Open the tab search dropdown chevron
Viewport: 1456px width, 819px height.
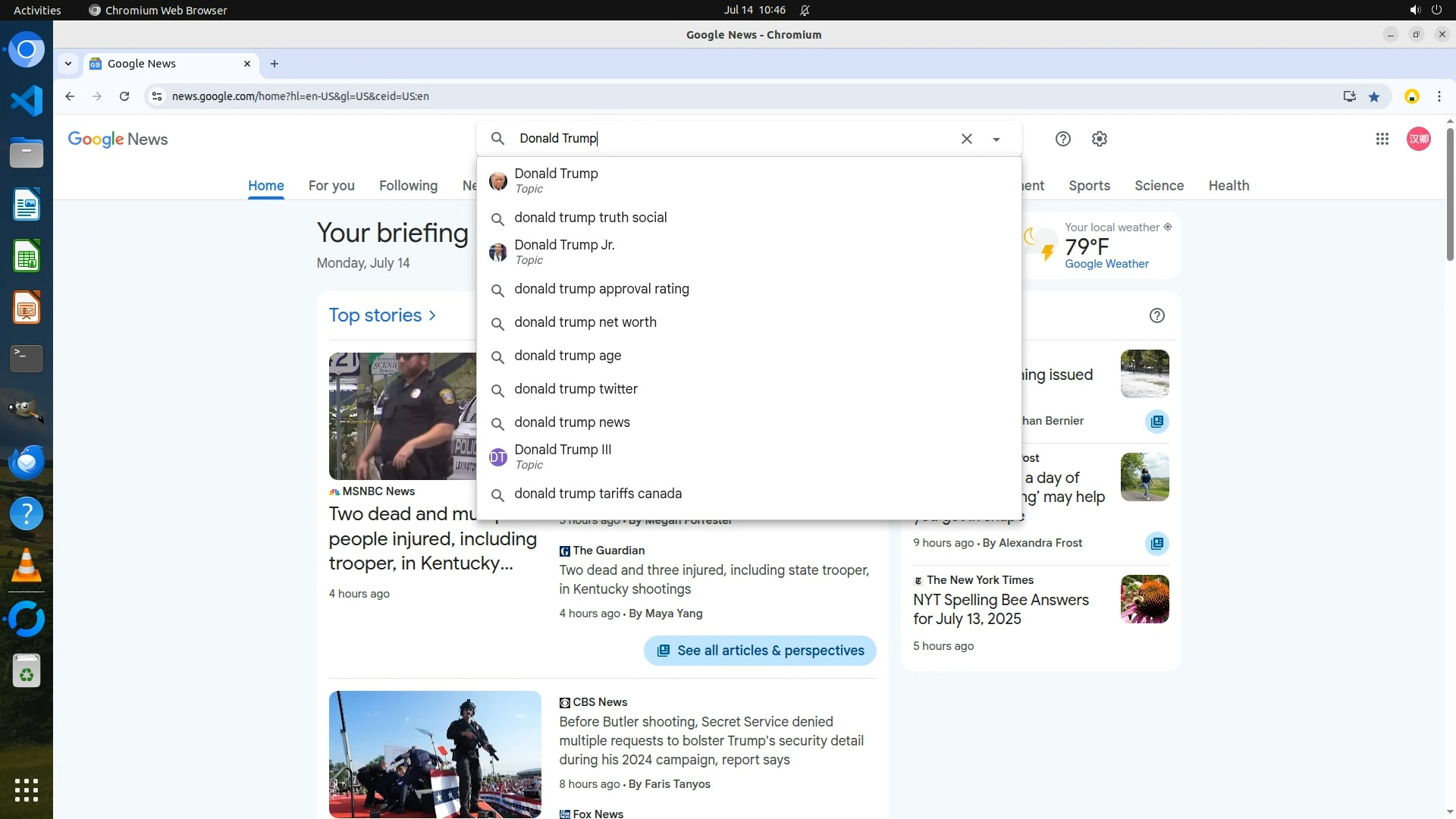point(68,64)
